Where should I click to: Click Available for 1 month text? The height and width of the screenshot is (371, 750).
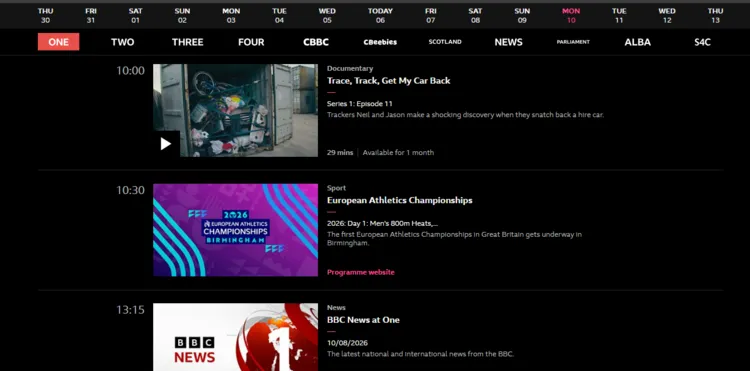point(398,153)
